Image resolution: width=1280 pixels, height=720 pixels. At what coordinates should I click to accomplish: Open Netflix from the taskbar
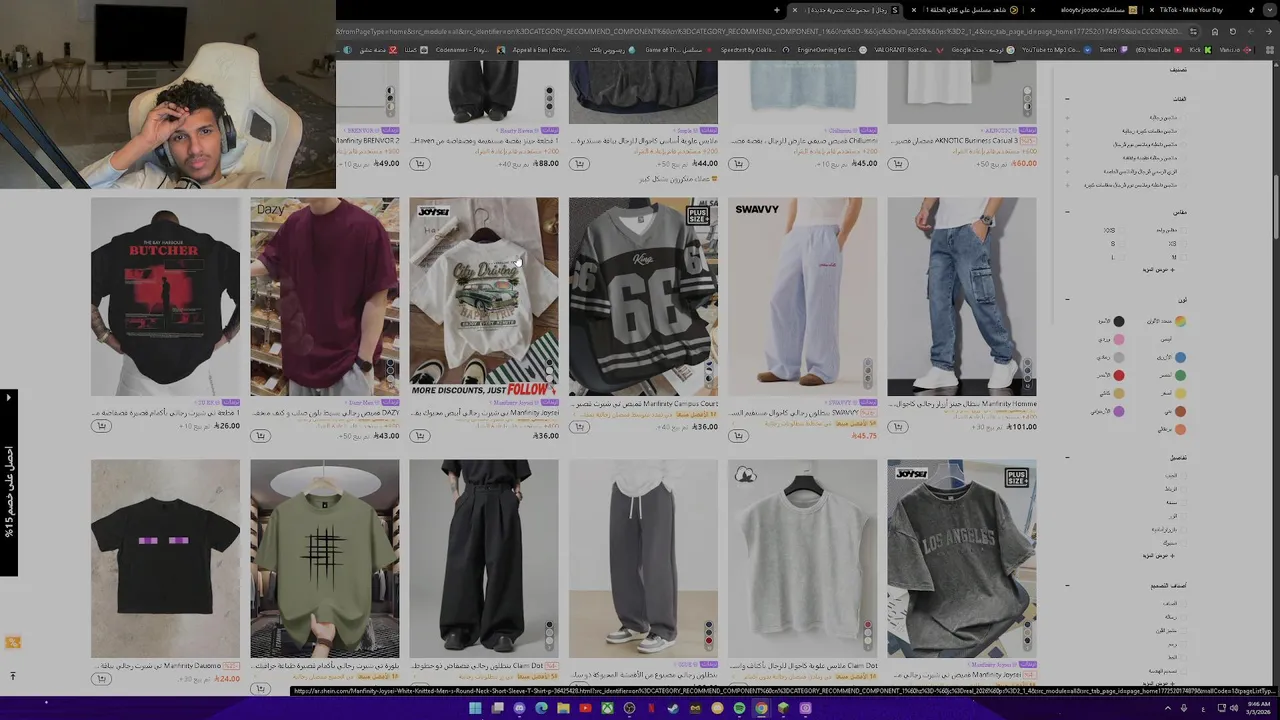(651, 708)
